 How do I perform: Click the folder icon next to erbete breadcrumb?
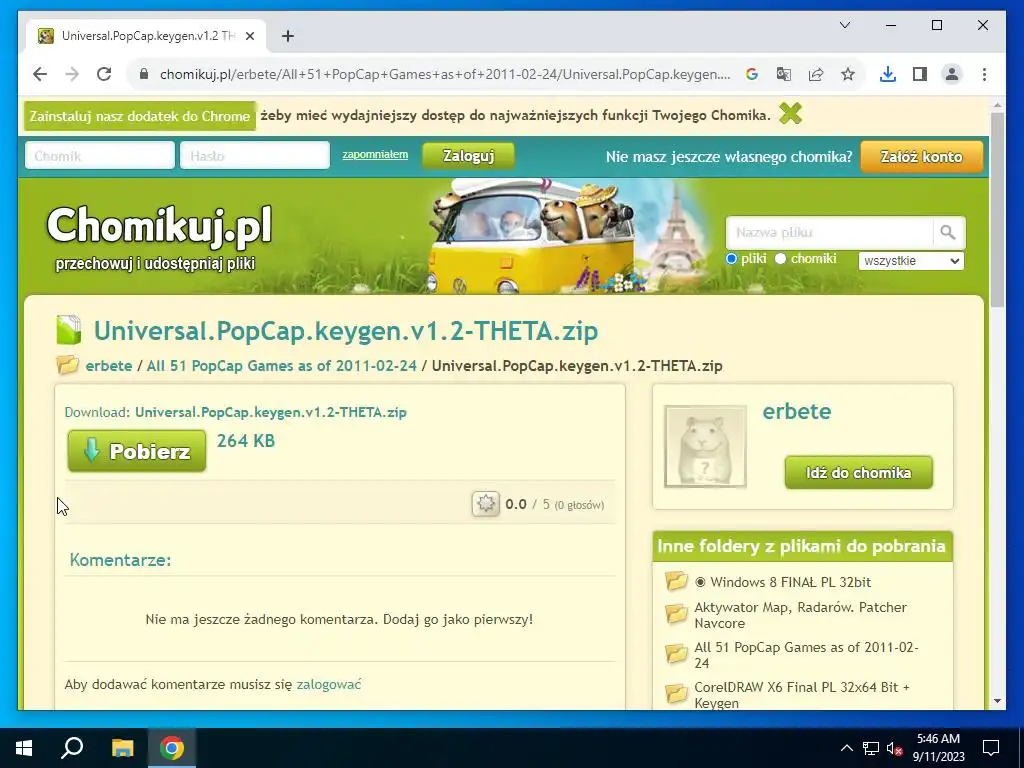click(x=67, y=364)
